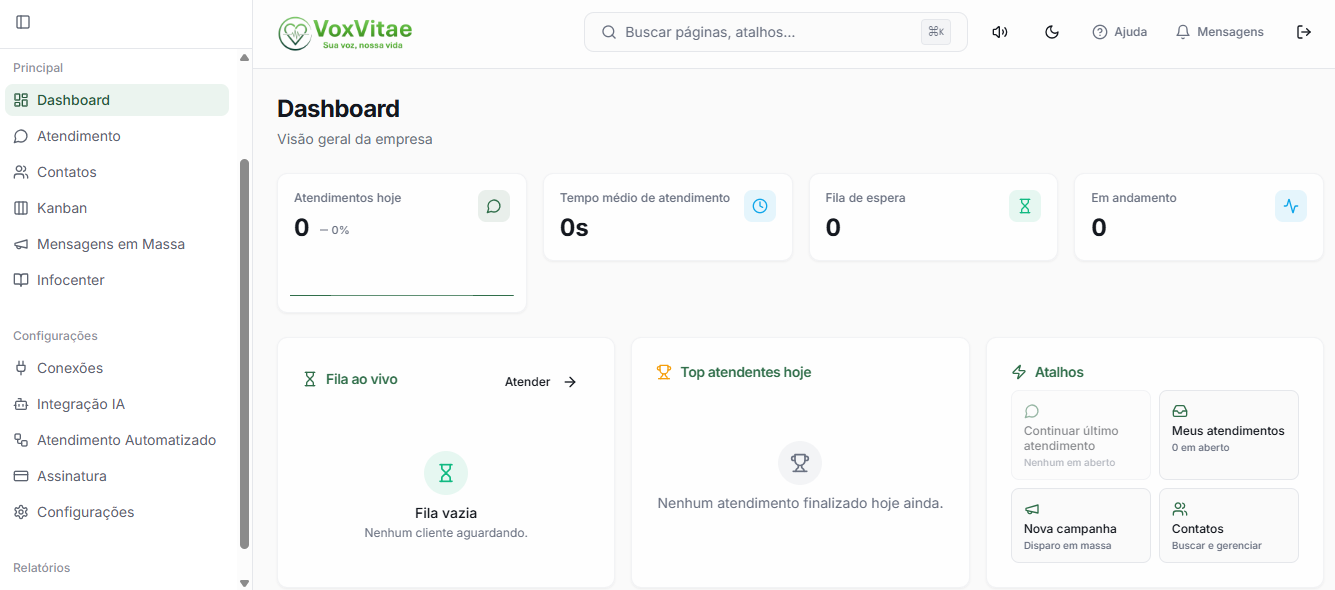The width and height of the screenshot is (1335, 590).
Task: Click the Nenhum cliente aguardando text
Action: [x=446, y=533]
